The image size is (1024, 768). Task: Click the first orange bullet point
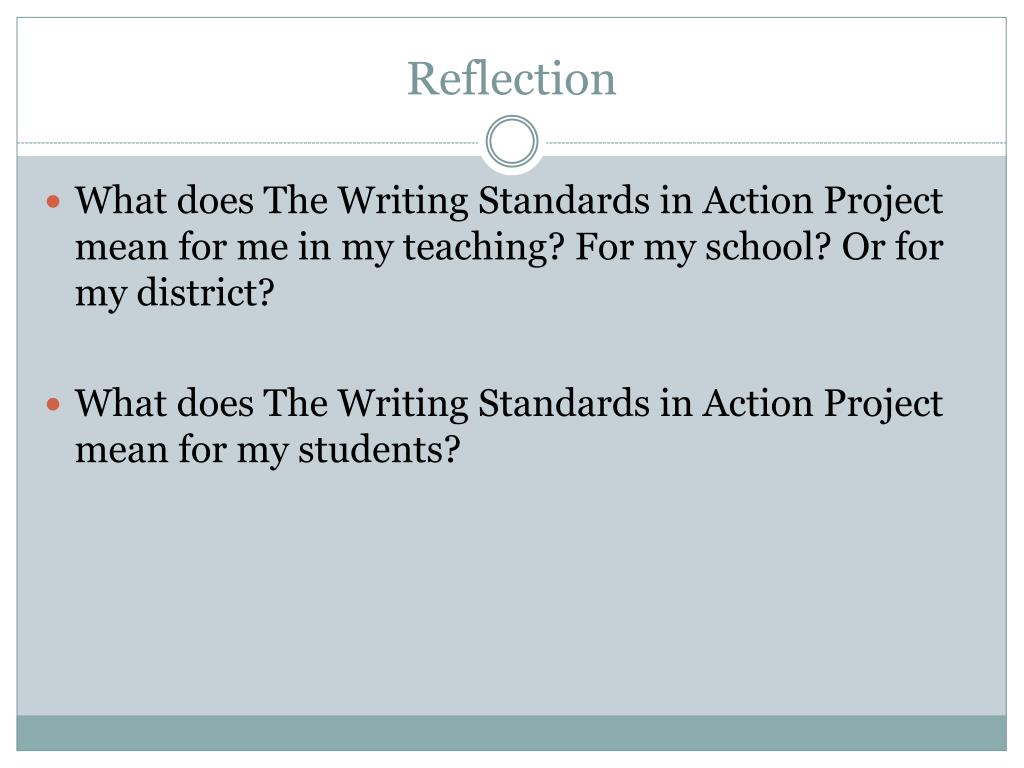coord(54,201)
